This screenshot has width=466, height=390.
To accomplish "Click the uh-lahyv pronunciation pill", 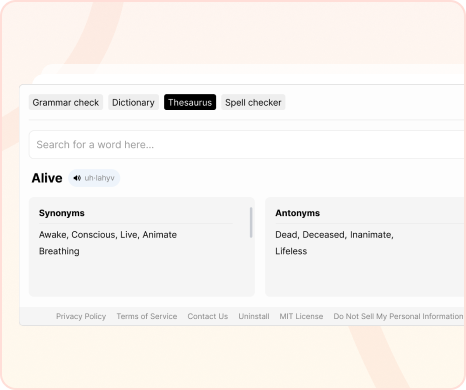I will coord(94,178).
